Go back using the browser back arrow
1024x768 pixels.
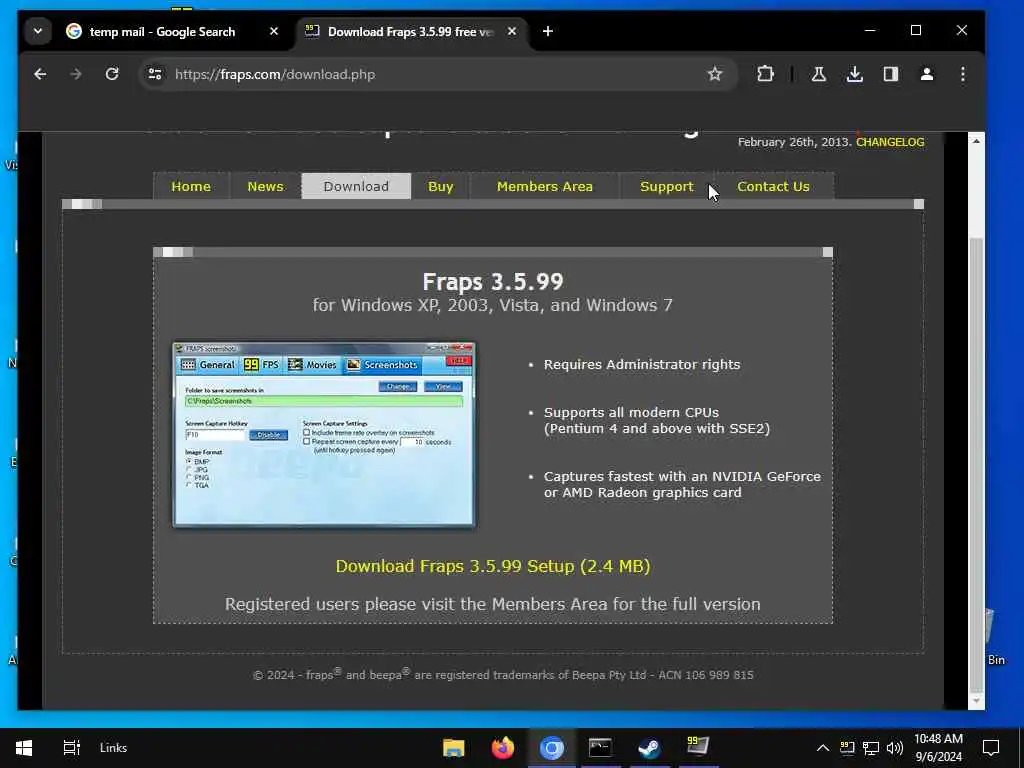[40, 74]
